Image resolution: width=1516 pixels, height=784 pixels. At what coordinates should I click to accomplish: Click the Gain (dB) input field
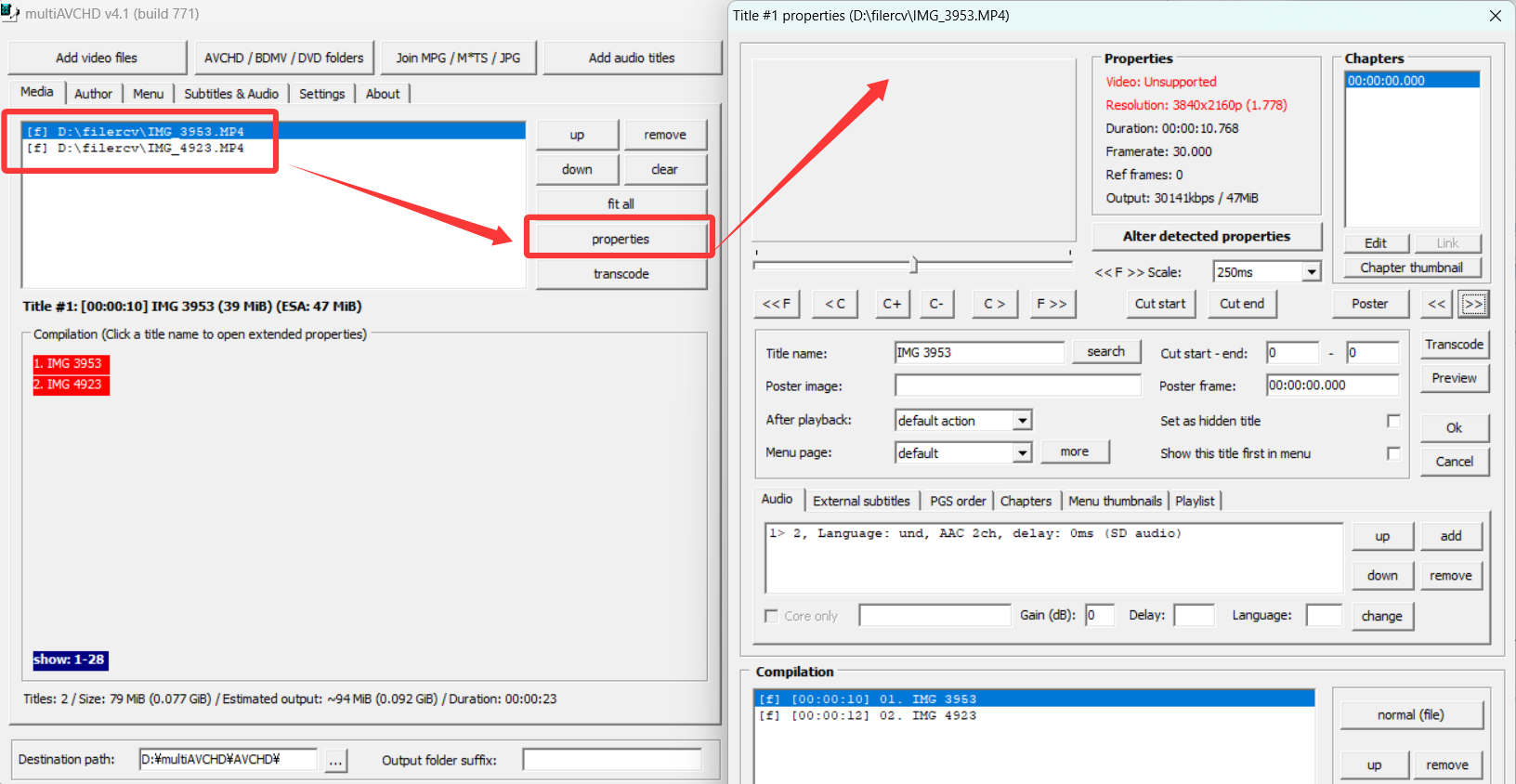tap(1100, 615)
